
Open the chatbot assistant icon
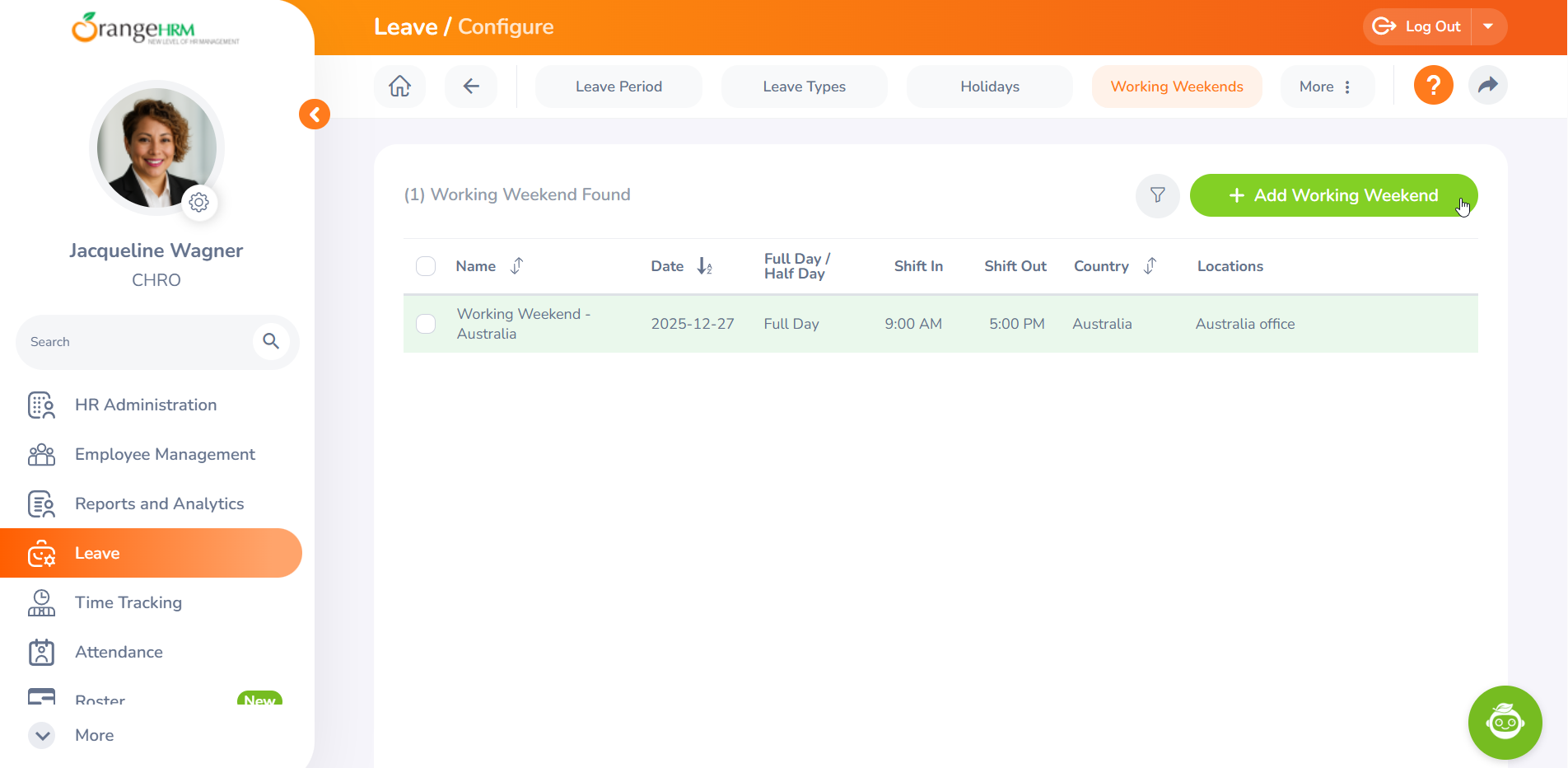point(1505,723)
